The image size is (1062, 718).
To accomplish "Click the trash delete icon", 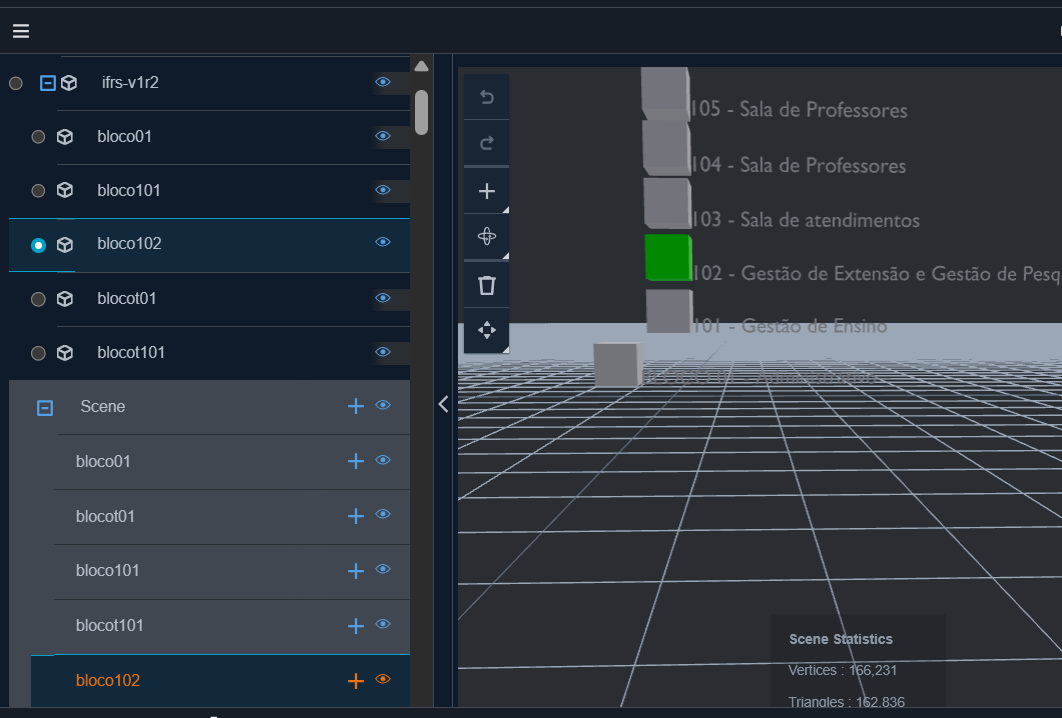I will pyautogui.click(x=487, y=285).
